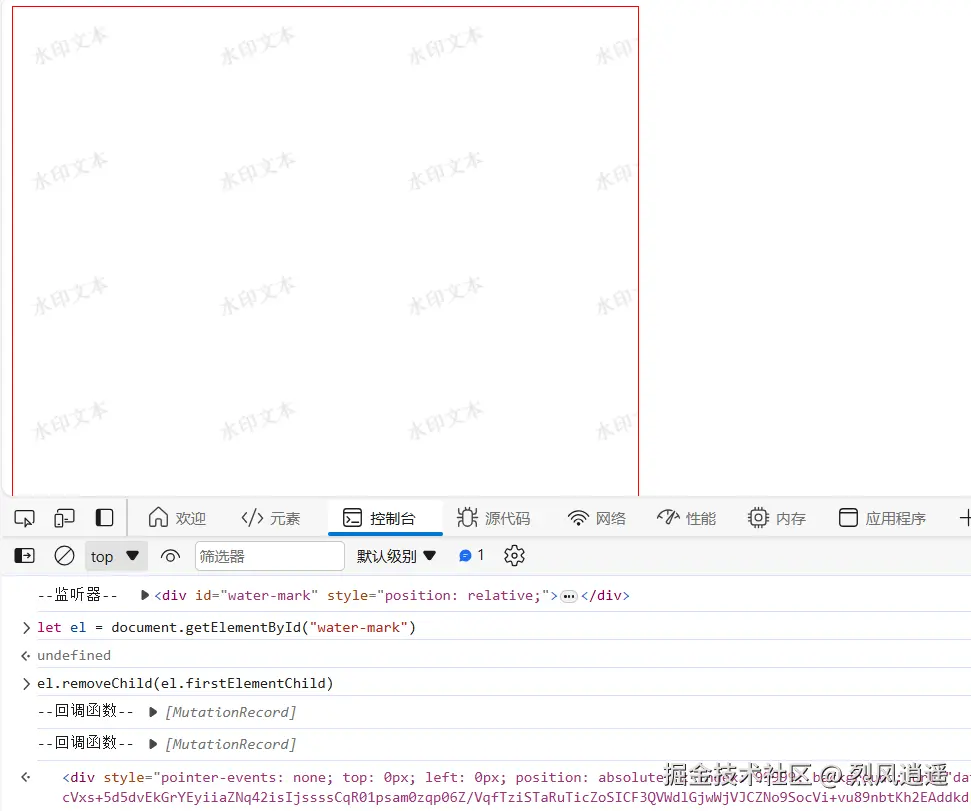Switch to the 元素 elements tab

click(271, 518)
